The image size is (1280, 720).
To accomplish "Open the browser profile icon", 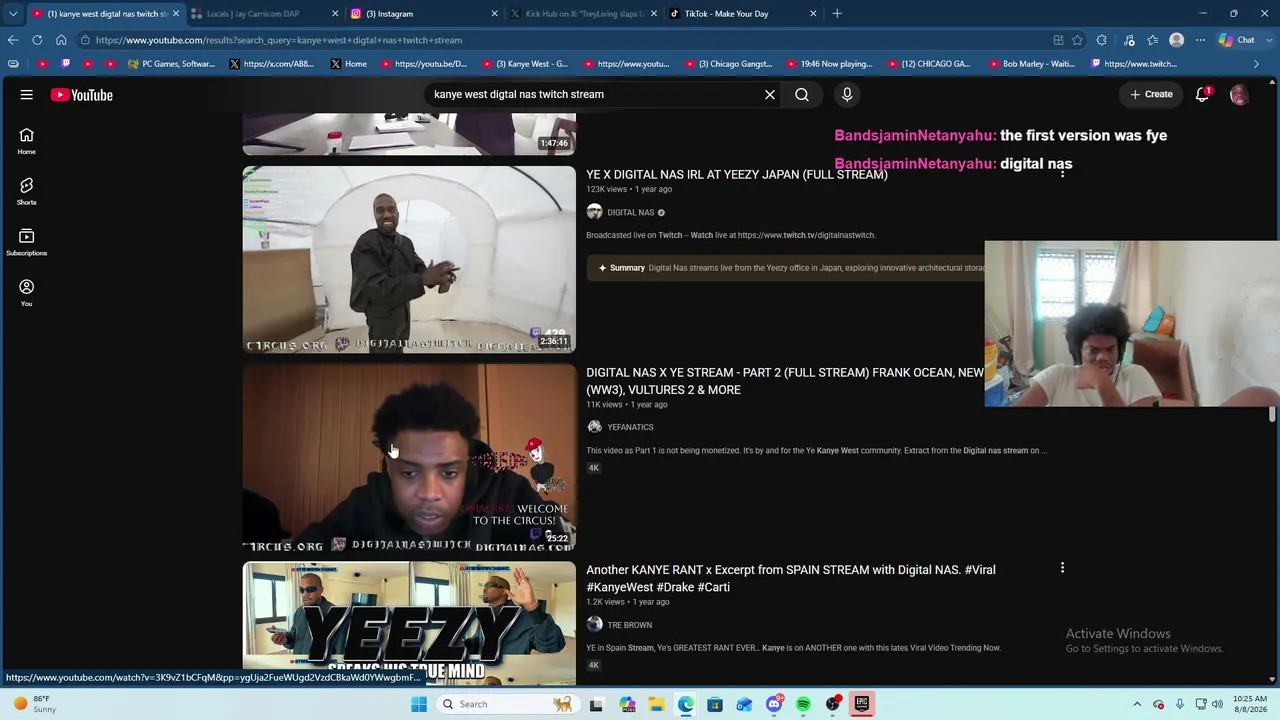I will 1177,40.
